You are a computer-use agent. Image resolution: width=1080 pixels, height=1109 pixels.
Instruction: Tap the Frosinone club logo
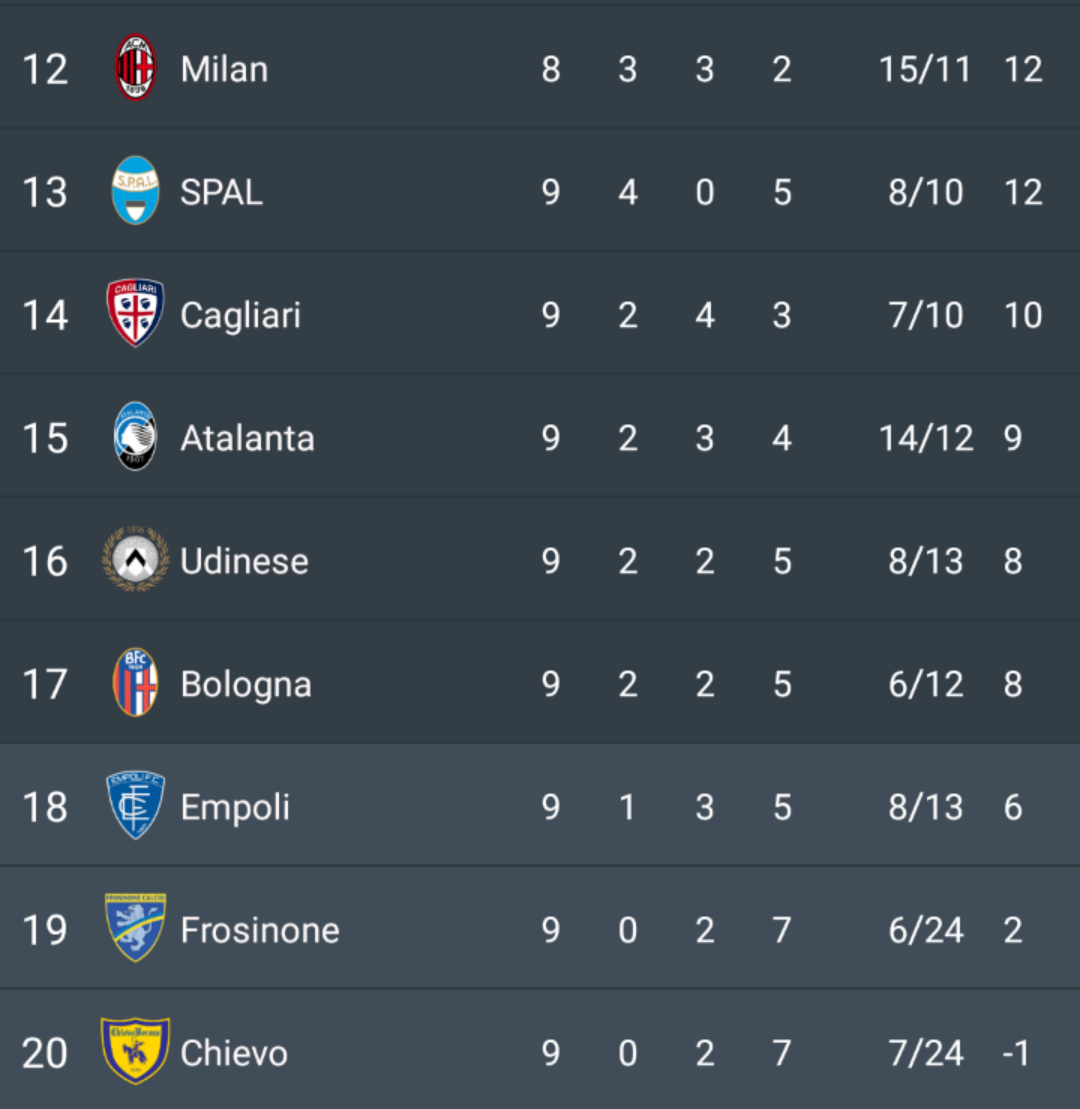tap(135, 929)
